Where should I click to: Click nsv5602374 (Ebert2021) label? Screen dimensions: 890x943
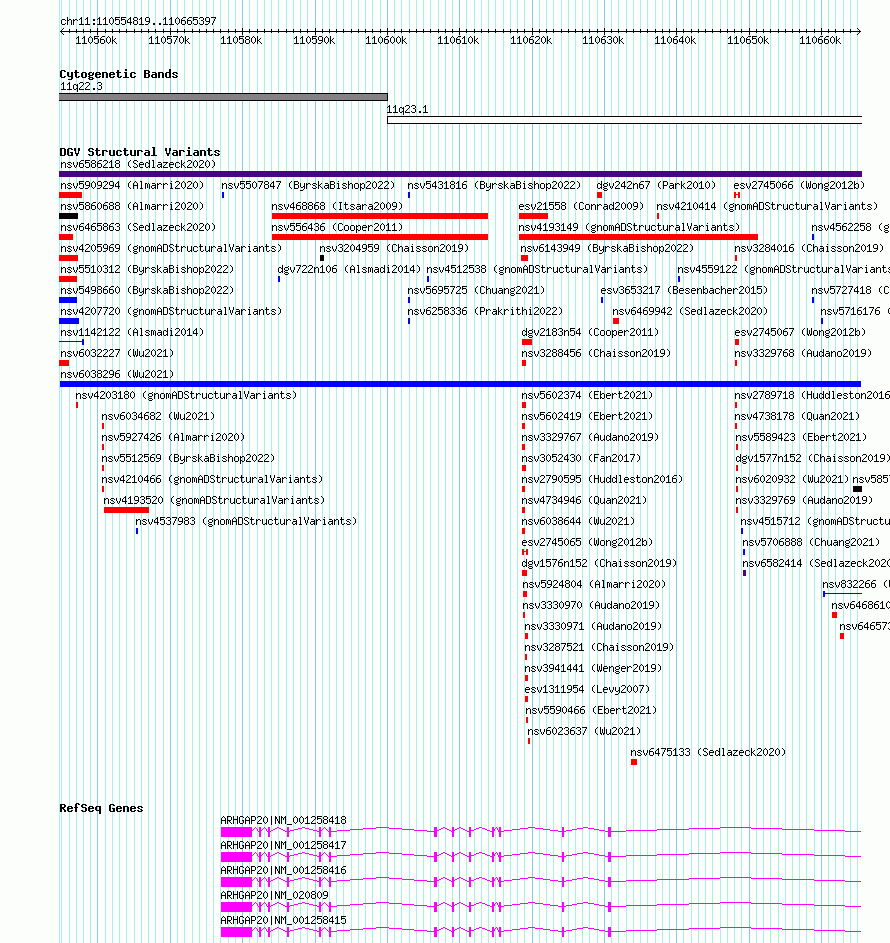pyautogui.click(x=587, y=396)
